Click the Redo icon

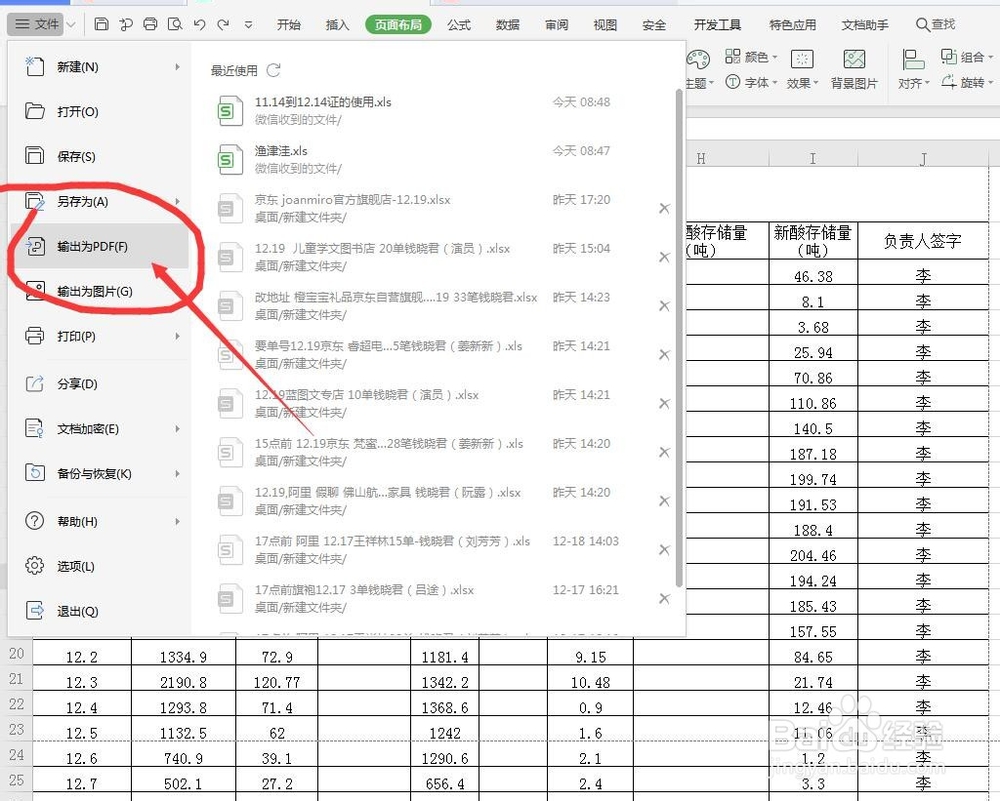click(x=221, y=23)
